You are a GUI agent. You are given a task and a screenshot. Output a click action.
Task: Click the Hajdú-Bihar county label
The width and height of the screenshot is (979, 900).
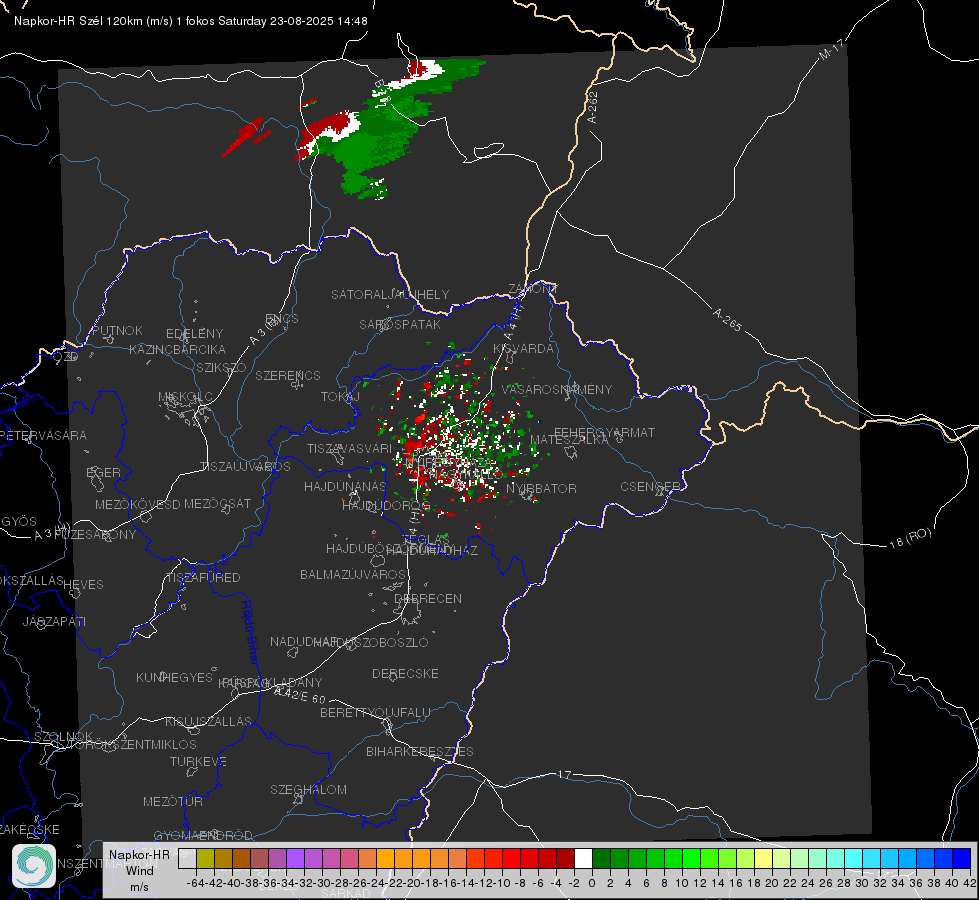250,632
